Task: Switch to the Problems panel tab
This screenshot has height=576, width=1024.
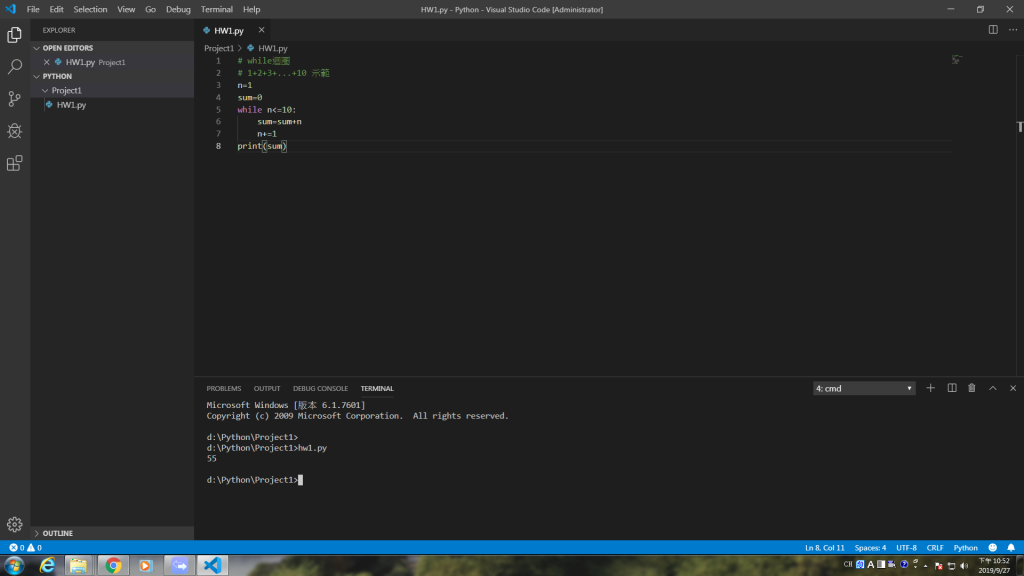Action: pos(223,389)
